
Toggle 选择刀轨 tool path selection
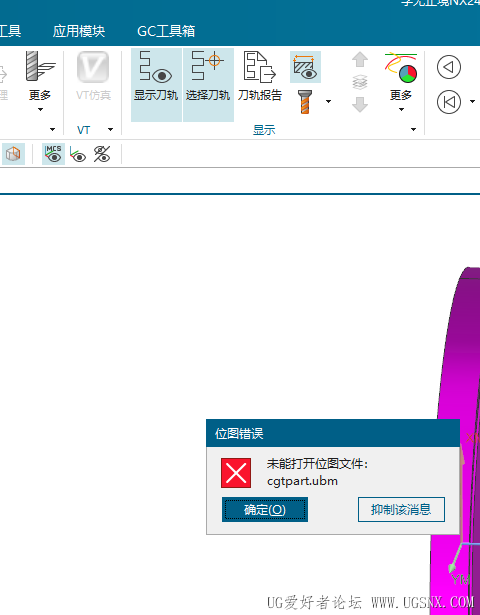208,84
